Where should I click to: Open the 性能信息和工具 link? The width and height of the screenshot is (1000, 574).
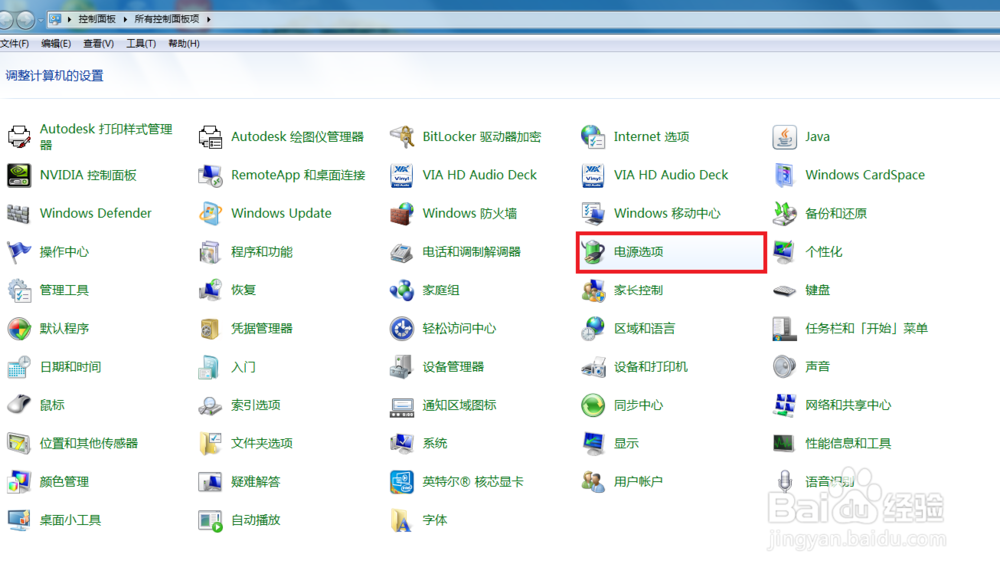point(848,443)
